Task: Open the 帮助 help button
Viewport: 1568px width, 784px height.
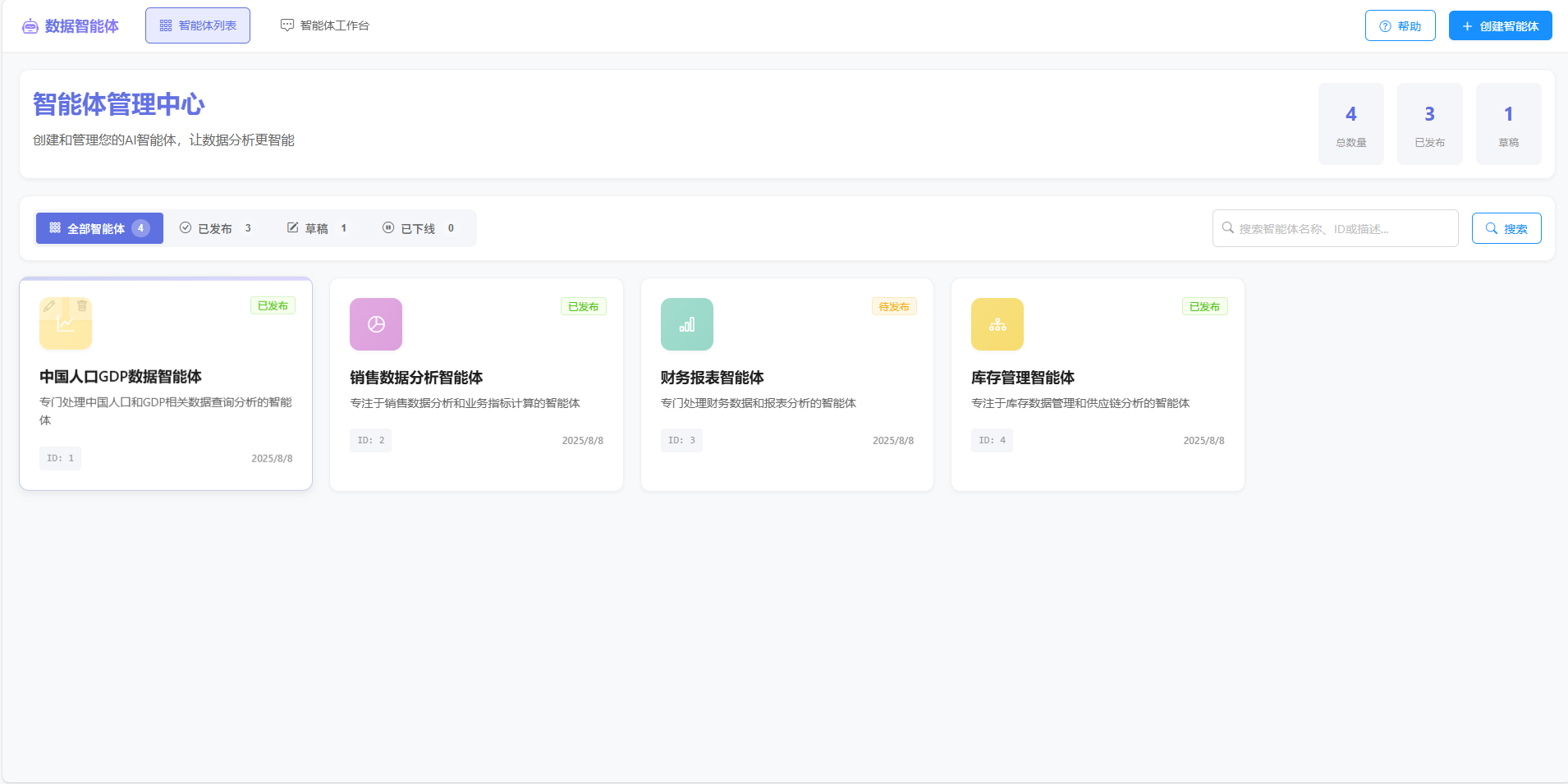Action: pos(1400,25)
